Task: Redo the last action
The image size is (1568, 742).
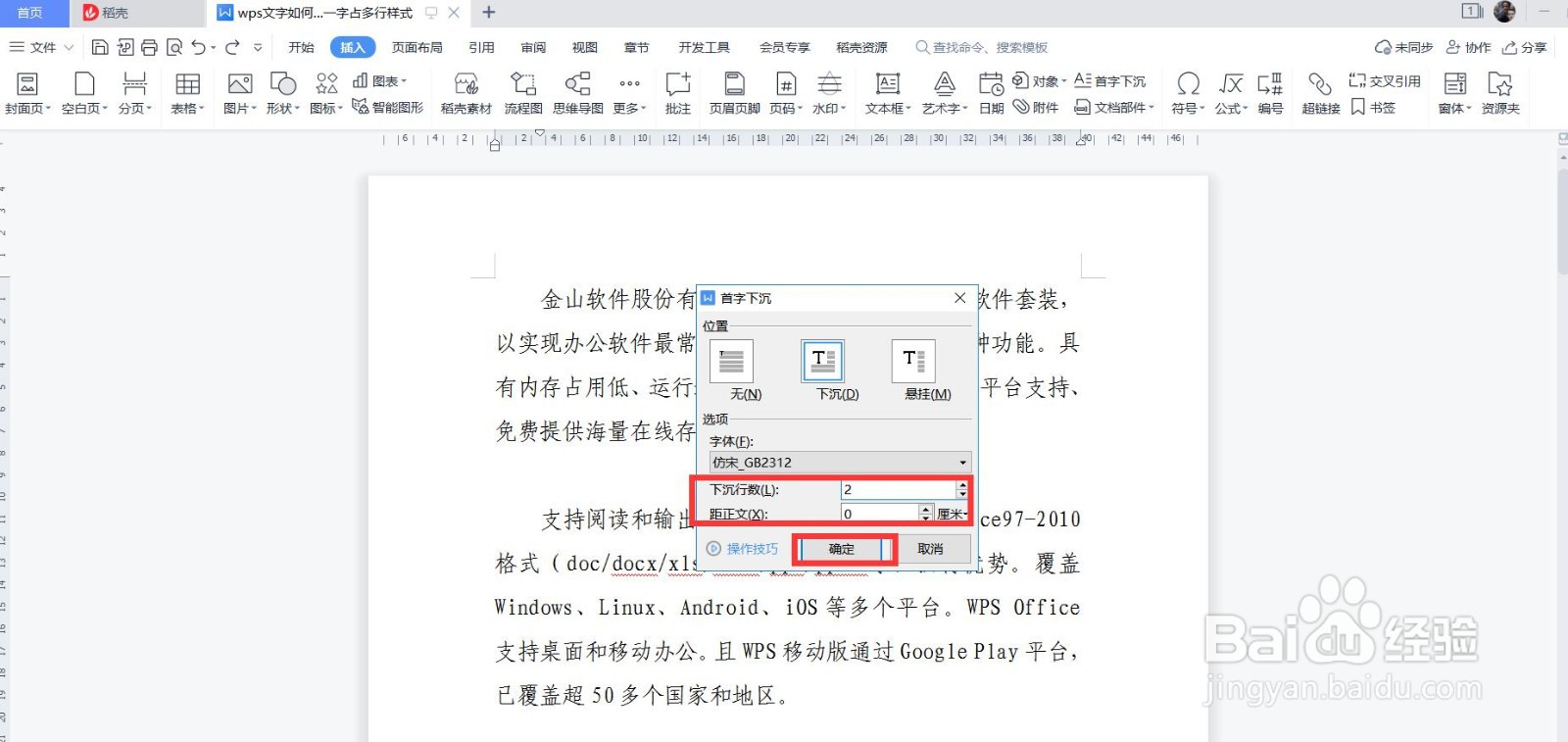Action: (232, 47)
